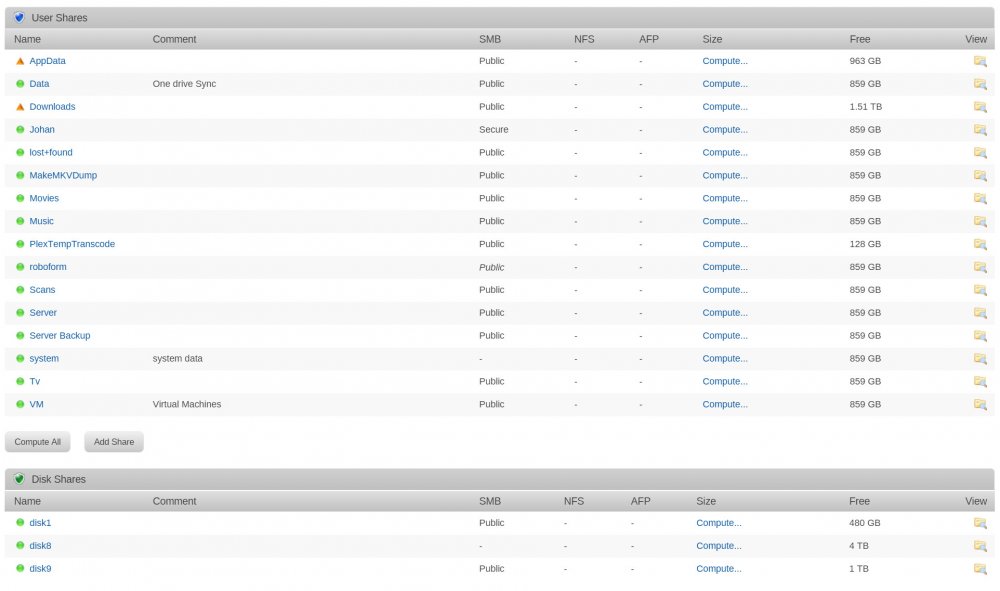
Task: Open the browse folder icon for AppData
Action: pos(980,61)
